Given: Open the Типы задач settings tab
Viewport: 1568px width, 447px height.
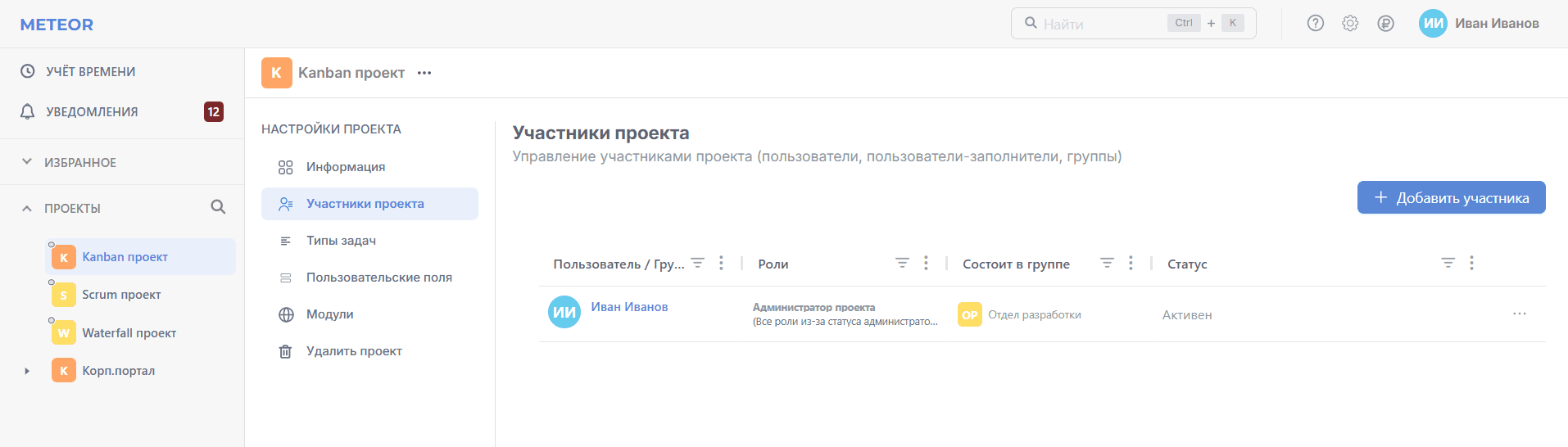Looking at the screenshot, I should point(369,241).
